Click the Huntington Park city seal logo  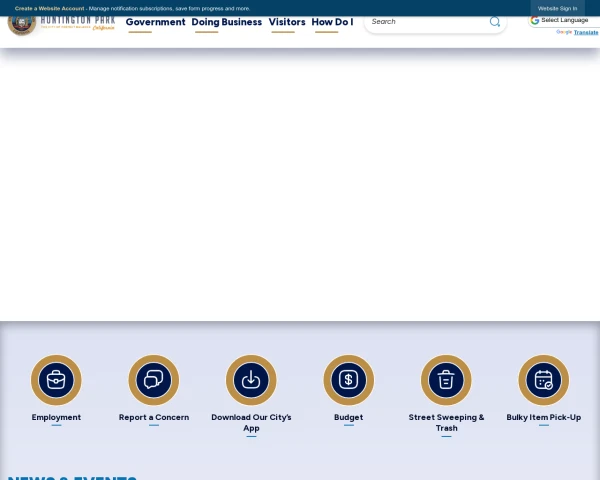pos(22,24)
